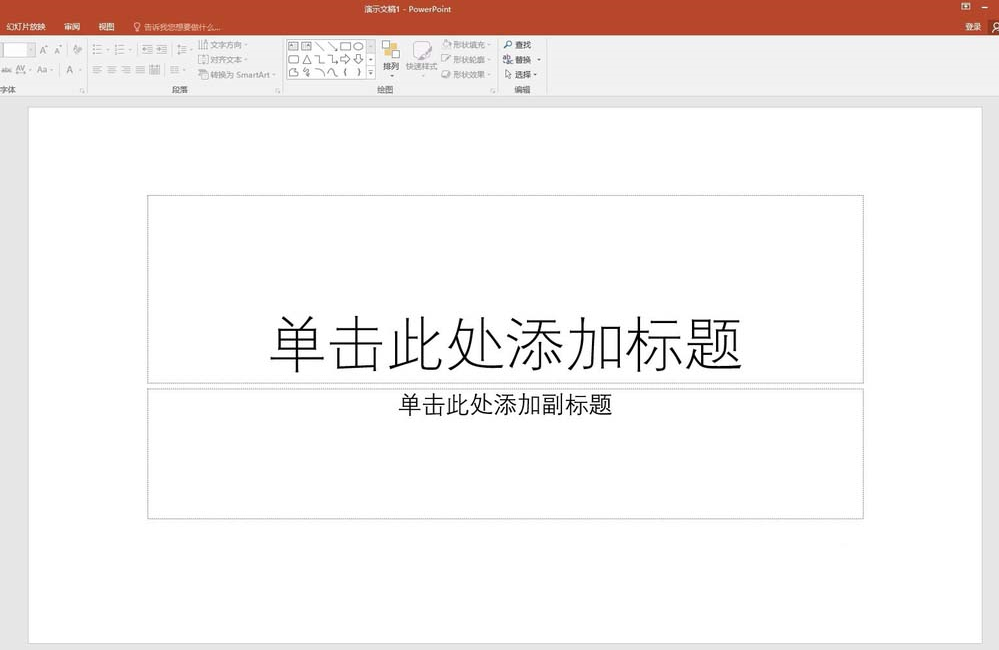This screenshot has width=999, height=650.
Task: Toggle strikethrough text formatting
Action: [x=6, y=69]
